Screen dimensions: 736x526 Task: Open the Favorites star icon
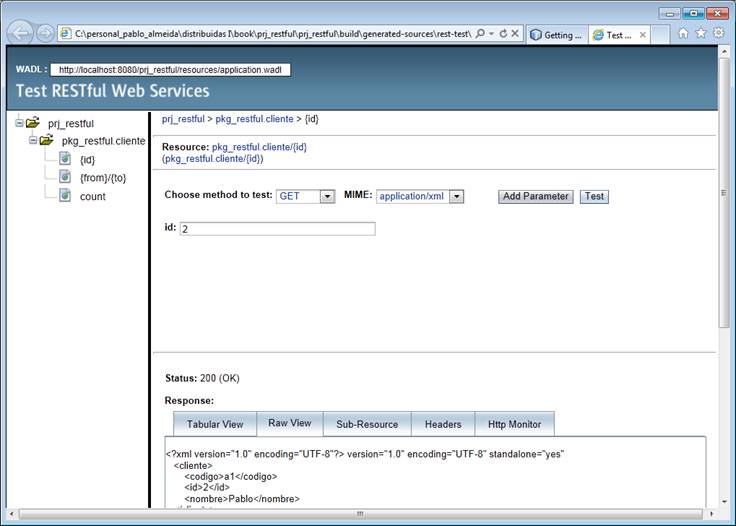click(700, 33)
